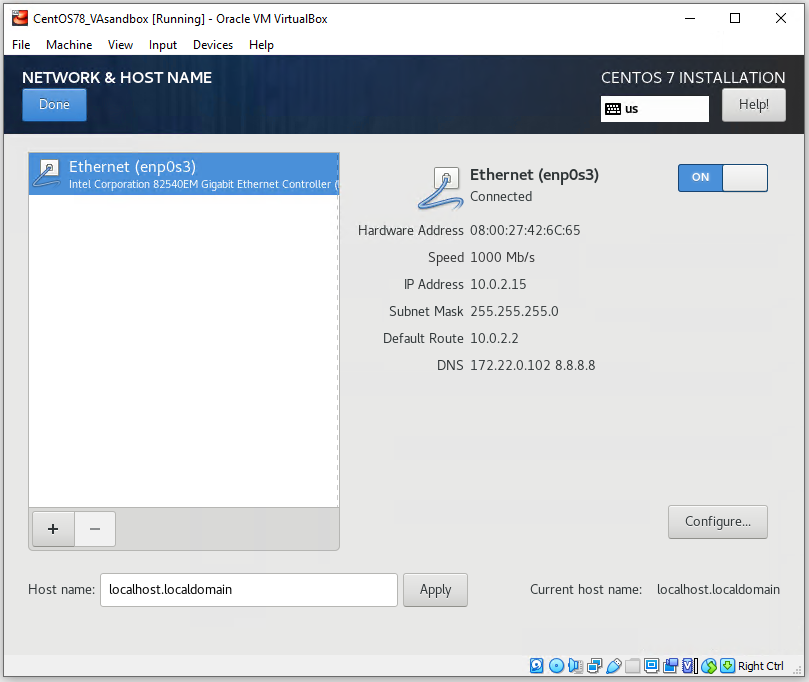Click inside the Host name input field
The height and width of the screenshot is (682, 809).
point(248,590)
